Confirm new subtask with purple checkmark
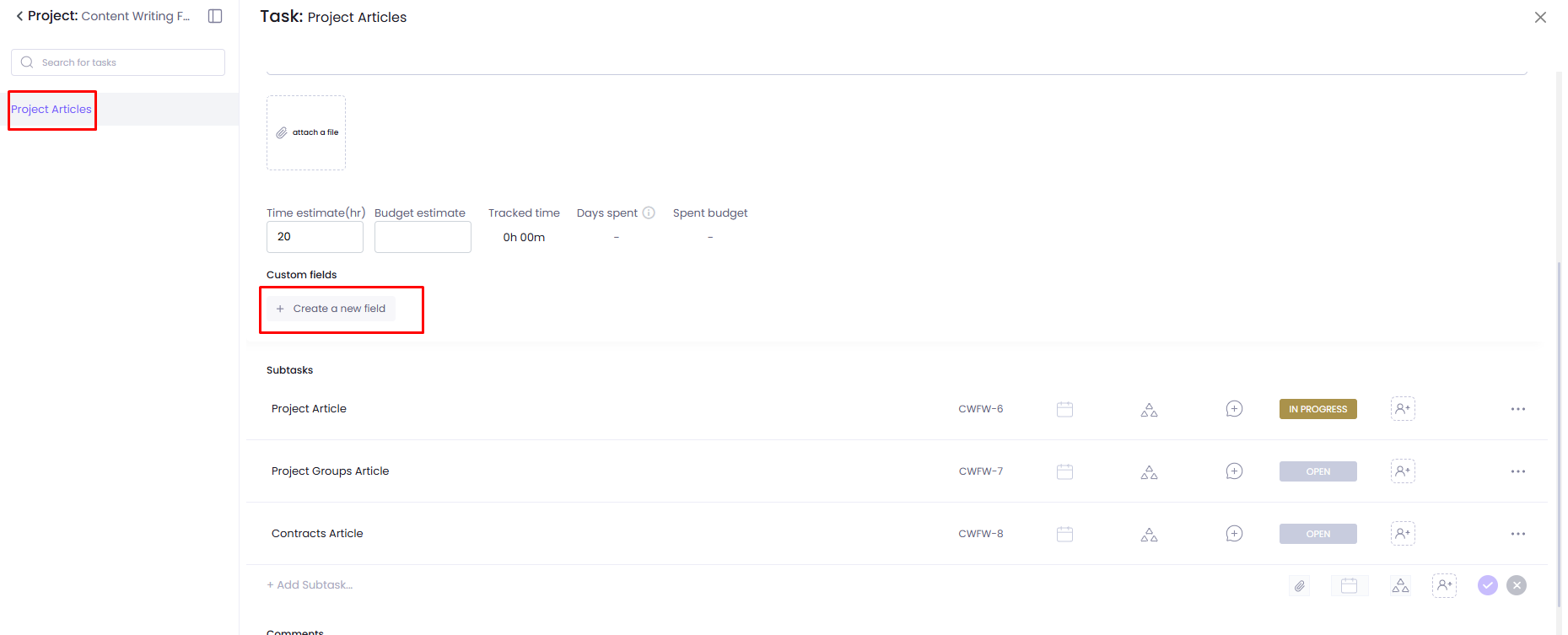1568x635 pixels. tap(1487, 585)
